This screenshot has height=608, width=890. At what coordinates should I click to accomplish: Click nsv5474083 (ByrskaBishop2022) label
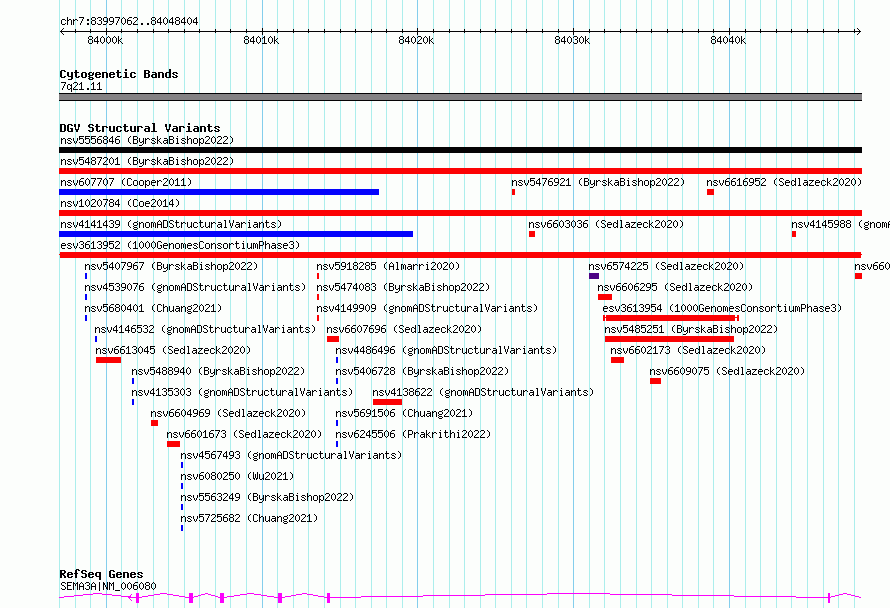pos(403,287)
